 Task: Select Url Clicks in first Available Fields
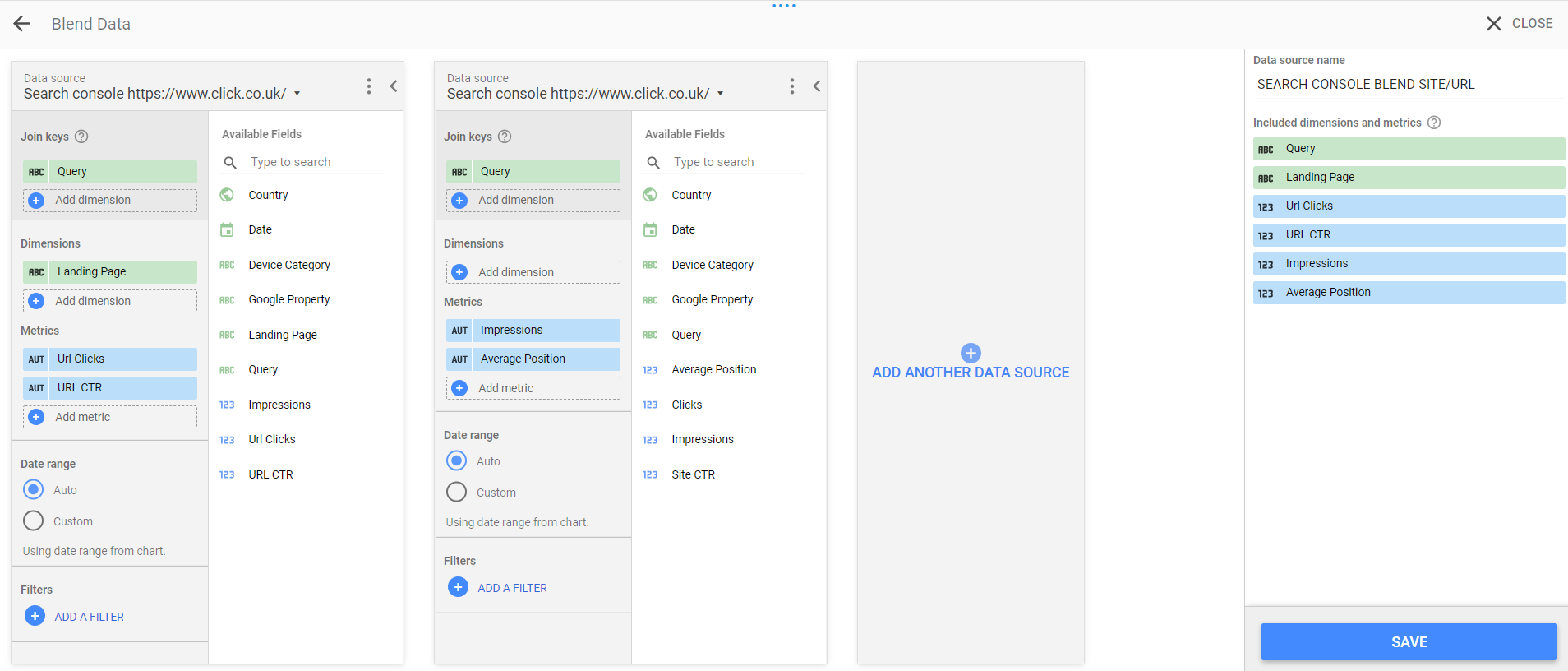click(272, 440)
